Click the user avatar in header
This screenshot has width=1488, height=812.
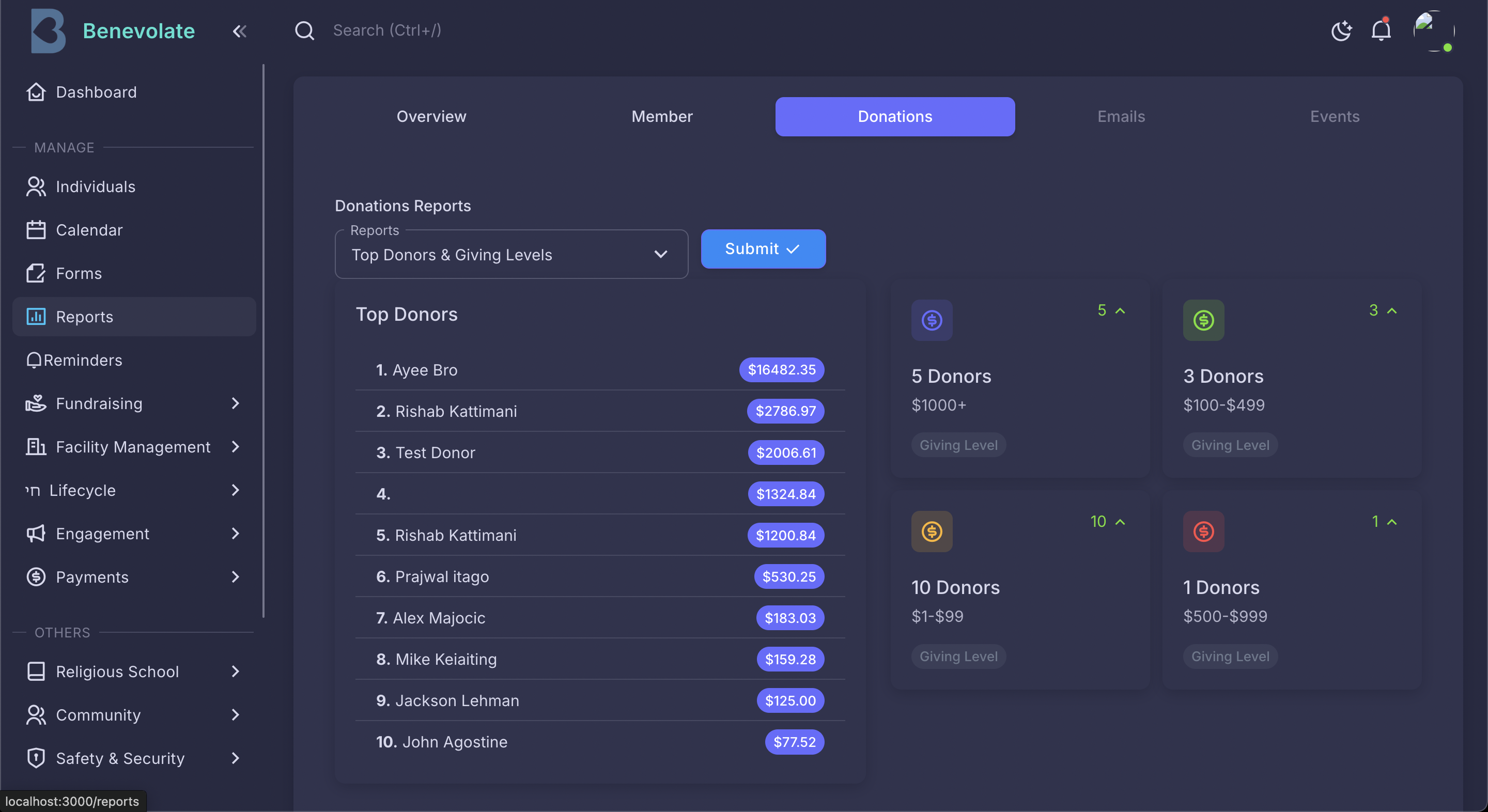pyautogui.click(x=1433, y=30)
